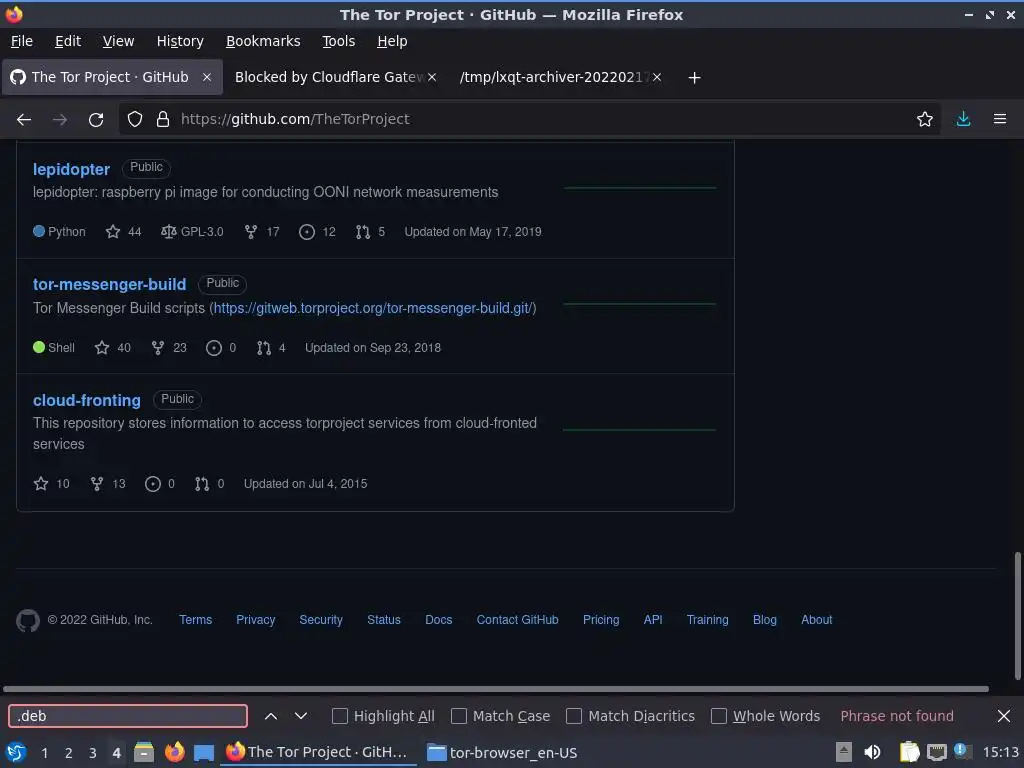Enable Highlight All checkbox
Viewport: 1024px width, 768px height.
[x=340, y=716]
